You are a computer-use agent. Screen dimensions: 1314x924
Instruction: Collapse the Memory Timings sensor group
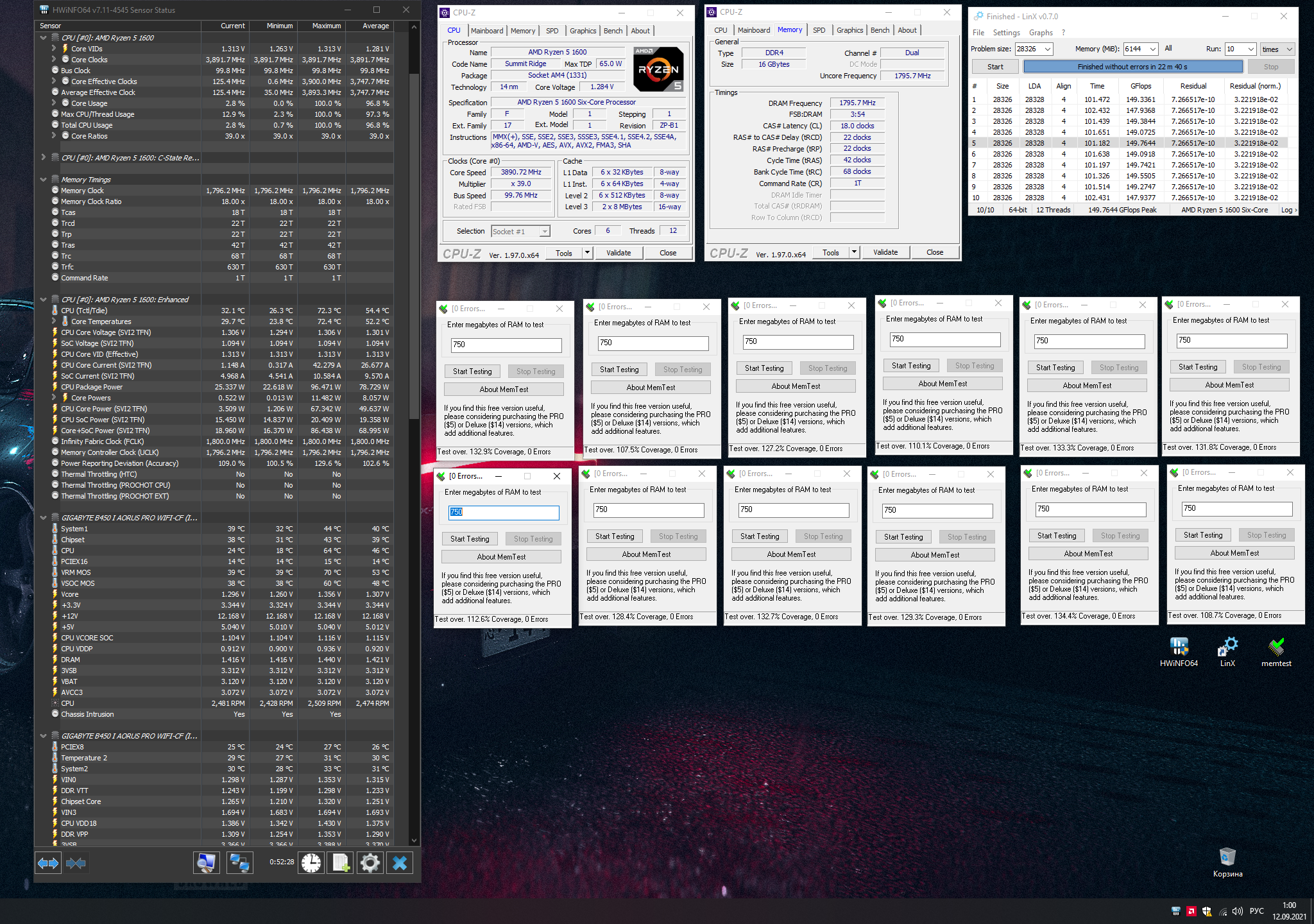[x=44, y=180]
